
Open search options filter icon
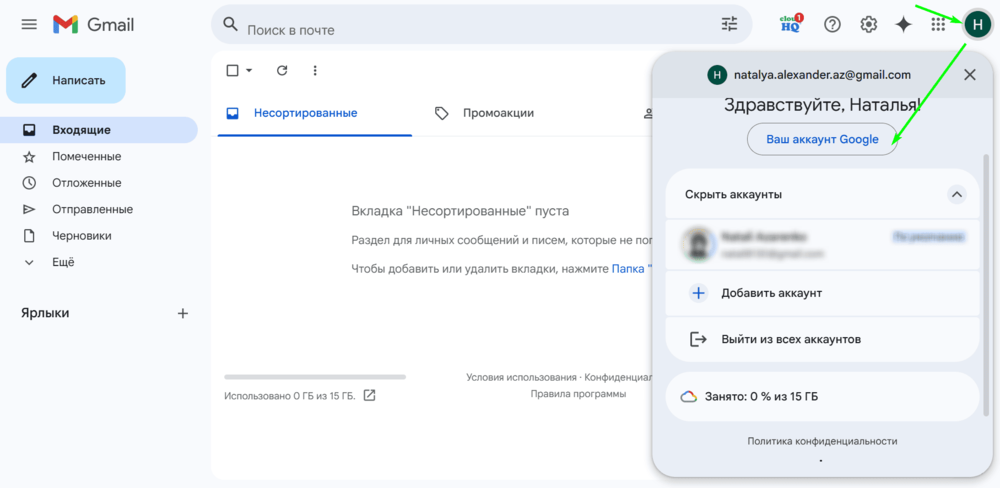coord(729,24)
